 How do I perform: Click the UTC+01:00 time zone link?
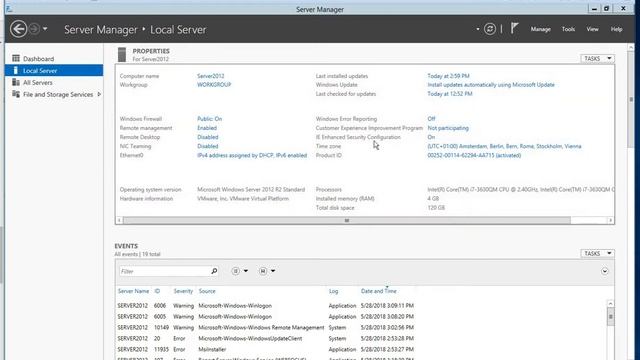coord(504,146)
